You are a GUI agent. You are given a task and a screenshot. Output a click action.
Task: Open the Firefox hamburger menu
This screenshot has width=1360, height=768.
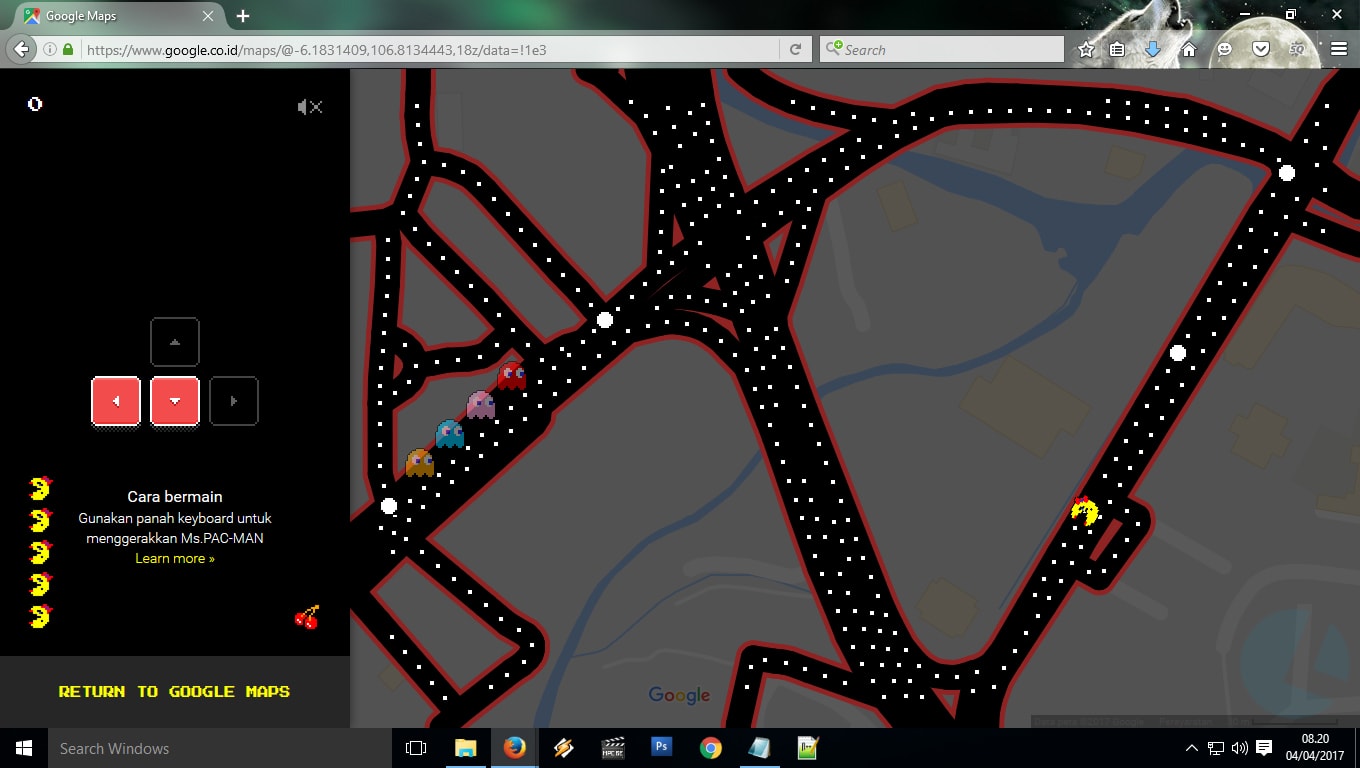point(1339,49)
